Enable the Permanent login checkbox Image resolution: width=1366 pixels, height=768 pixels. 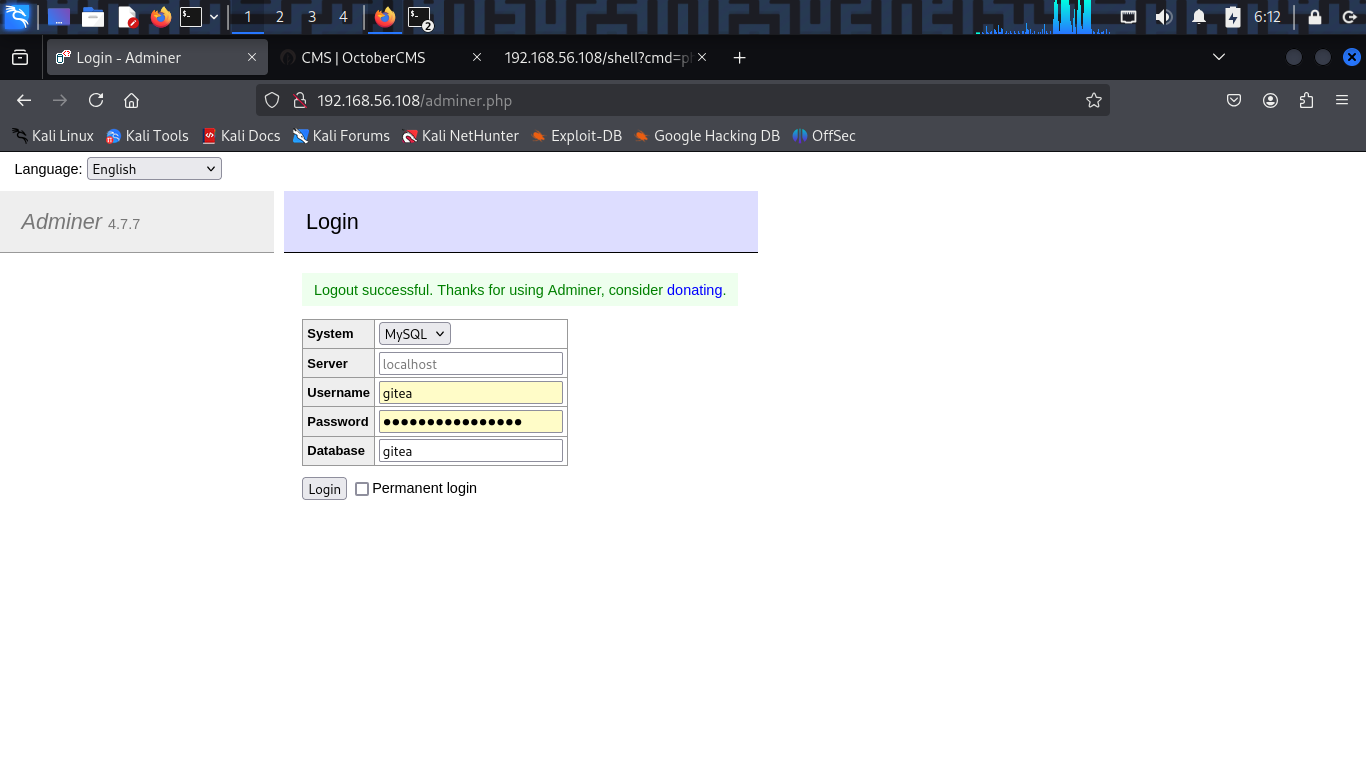point(362,489)
